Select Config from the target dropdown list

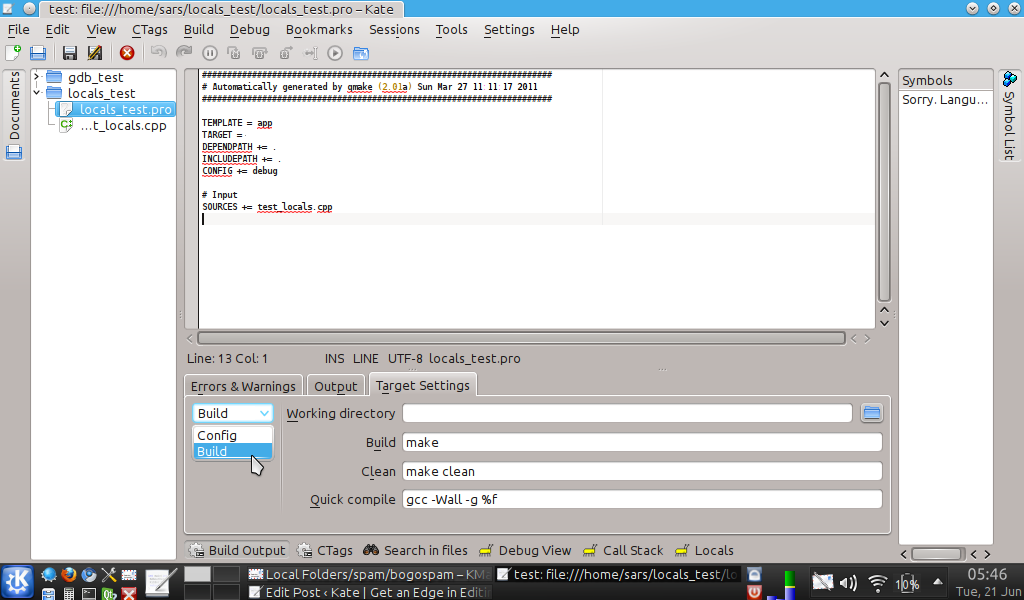(x=217, y=435)
